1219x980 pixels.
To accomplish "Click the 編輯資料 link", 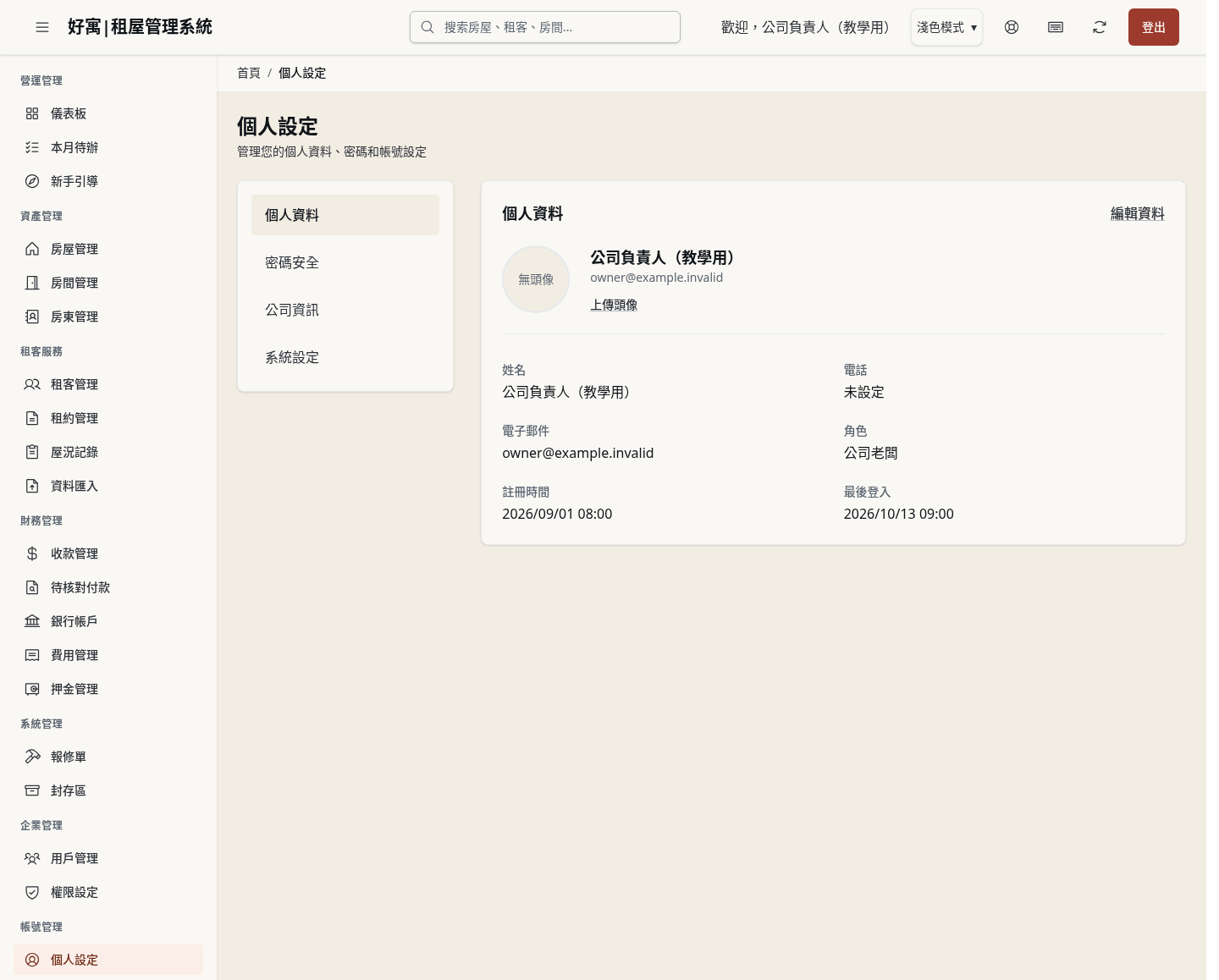I will (1137, 214).
